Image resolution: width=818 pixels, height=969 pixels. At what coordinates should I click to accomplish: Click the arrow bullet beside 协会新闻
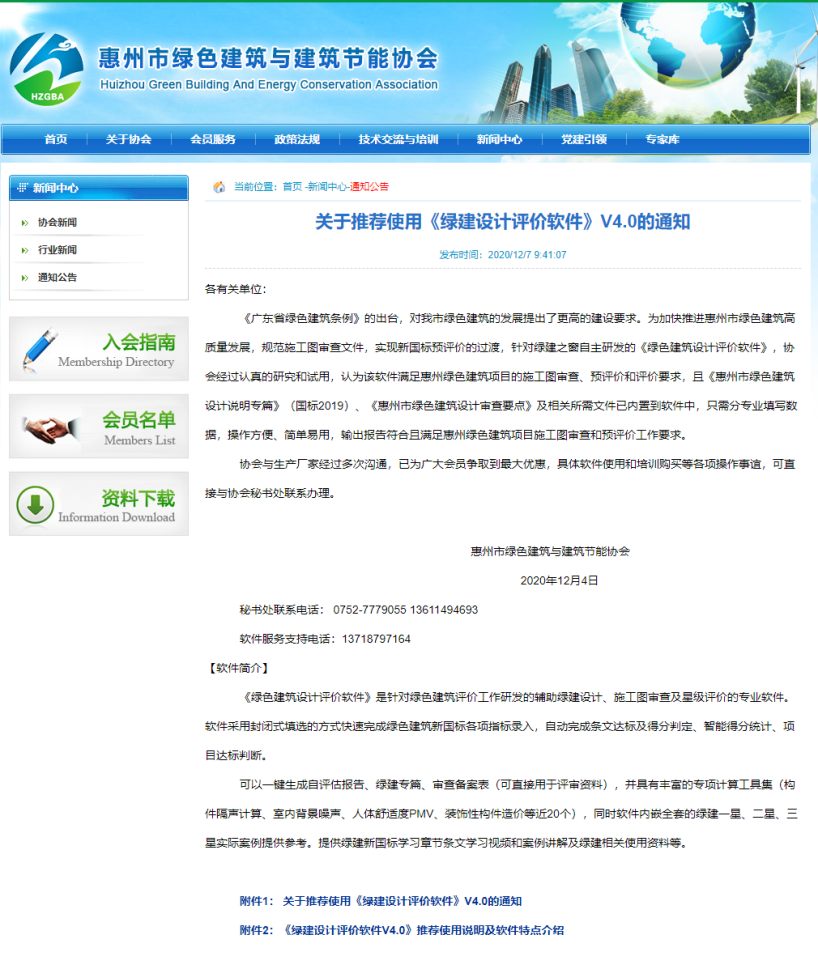pyautogui.click(x=25, y=223)
